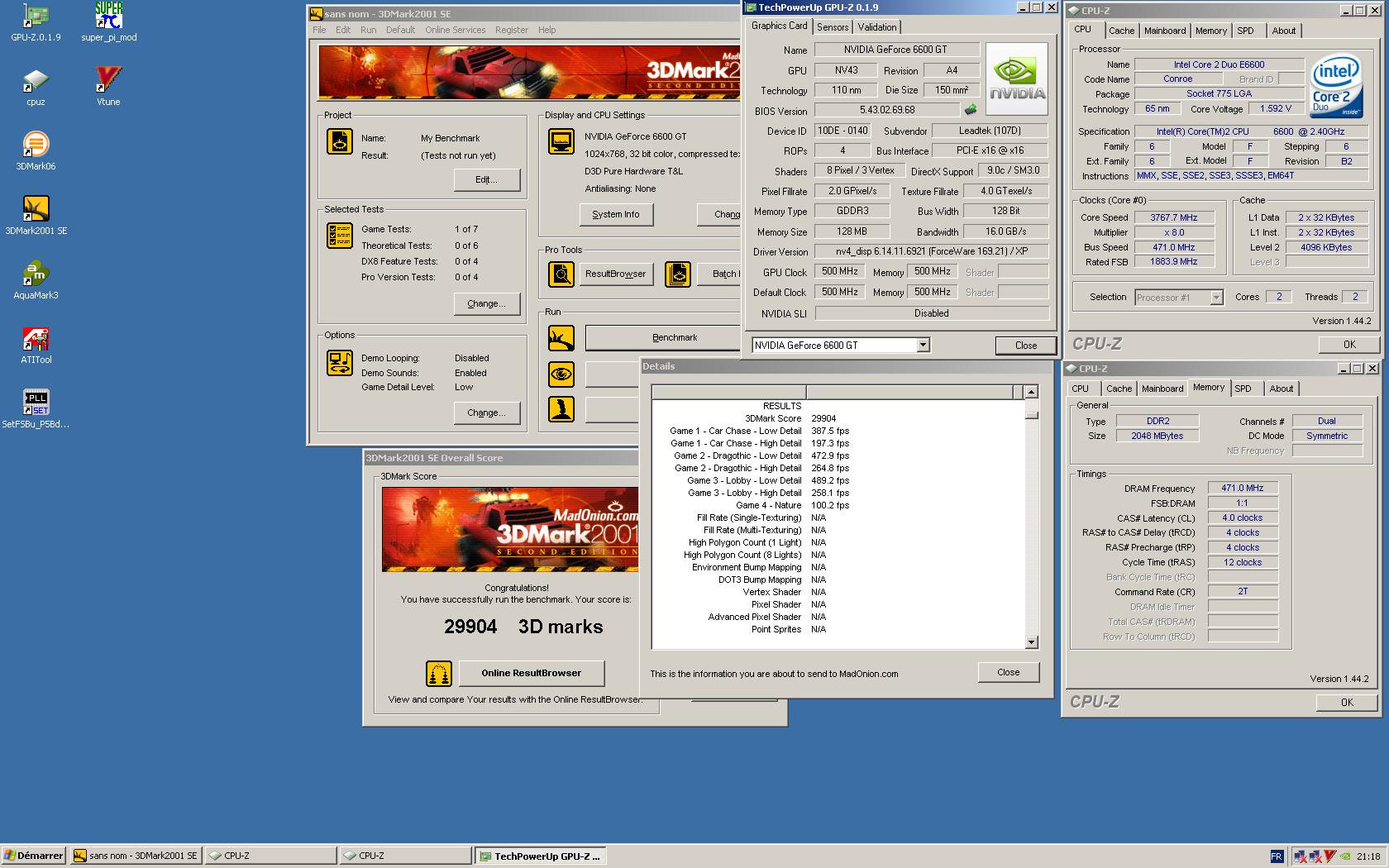
Task: Click the Demo eye icon in Run section
Action: 561,374
